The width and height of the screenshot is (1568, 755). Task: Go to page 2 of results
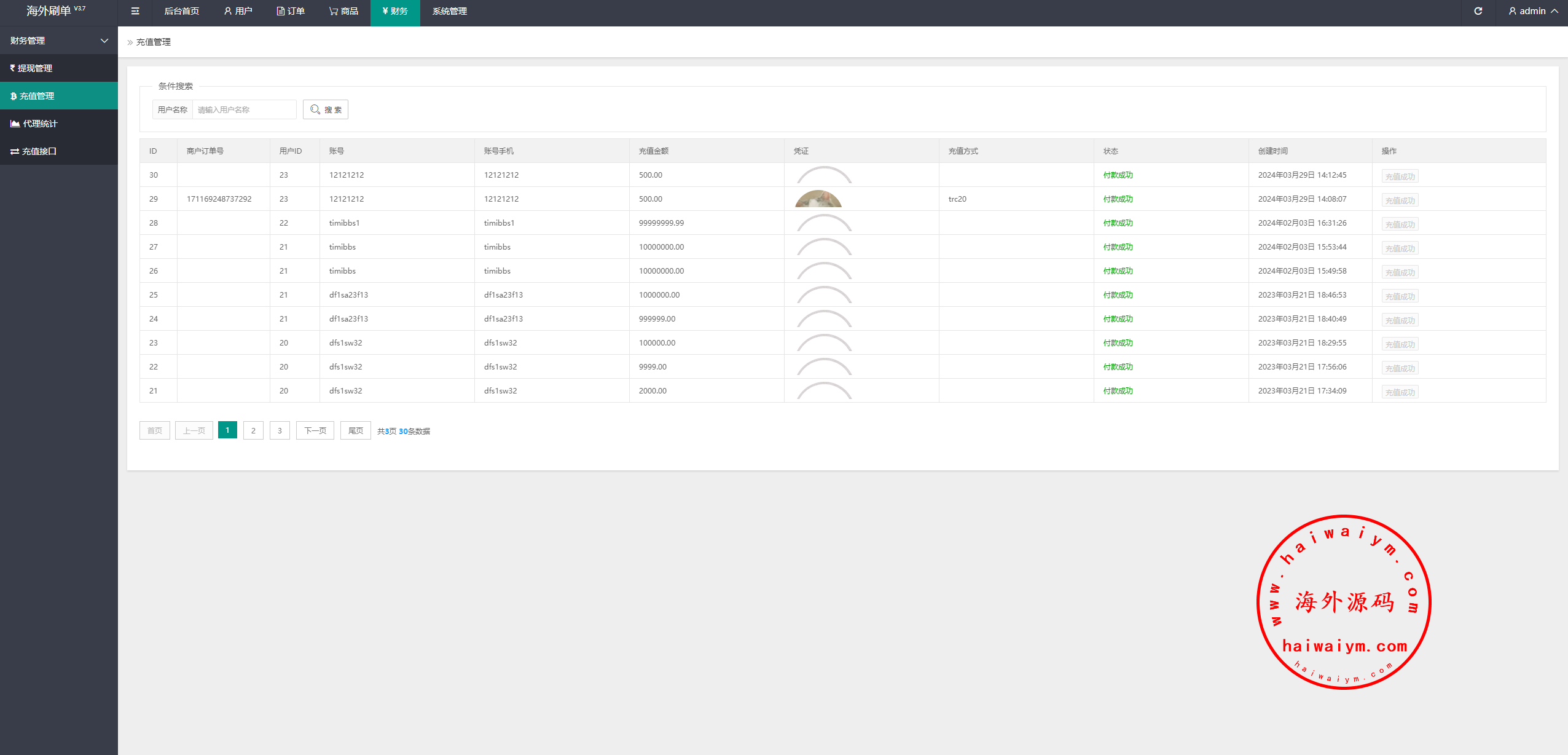point(253,430)
